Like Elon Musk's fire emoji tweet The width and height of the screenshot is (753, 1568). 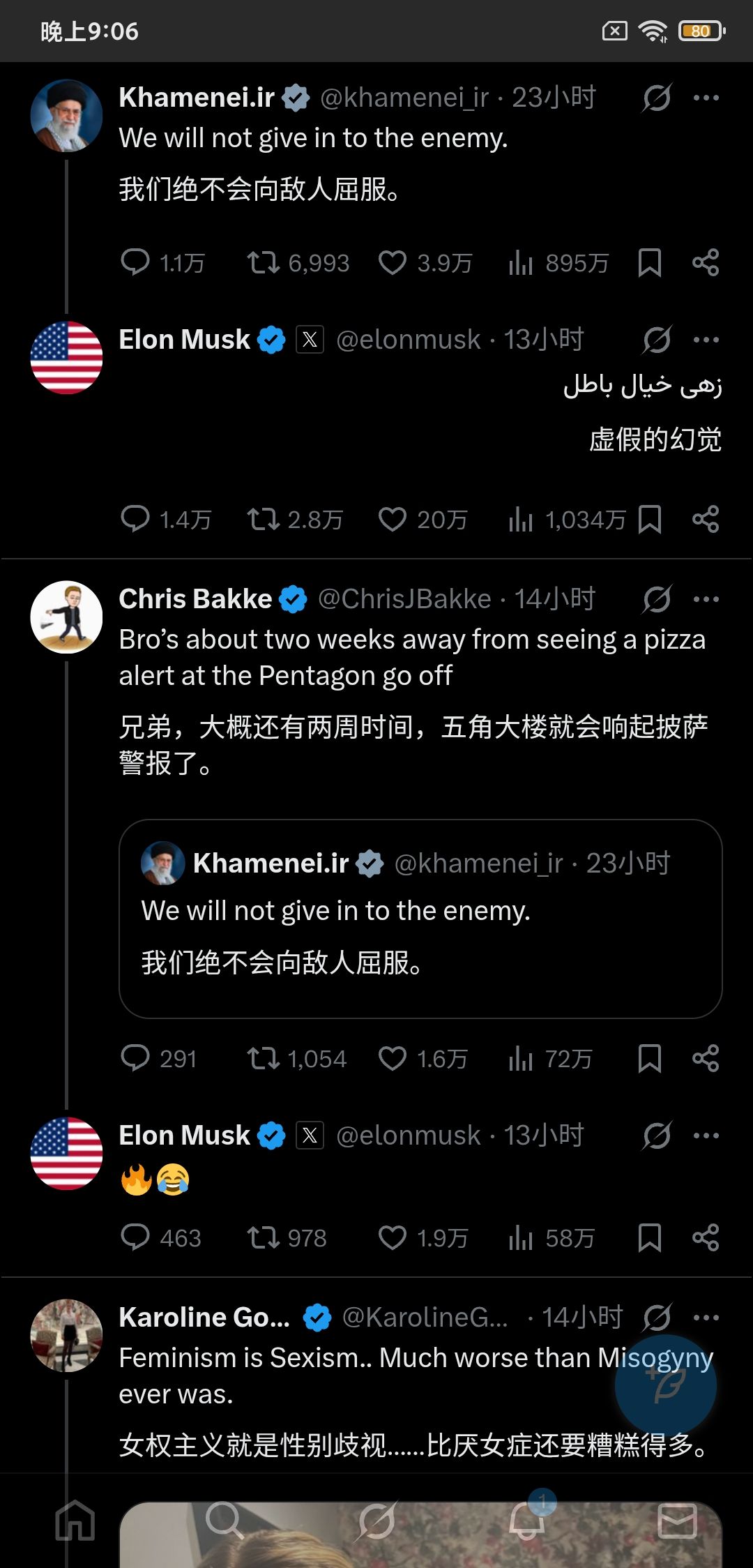393,1237
